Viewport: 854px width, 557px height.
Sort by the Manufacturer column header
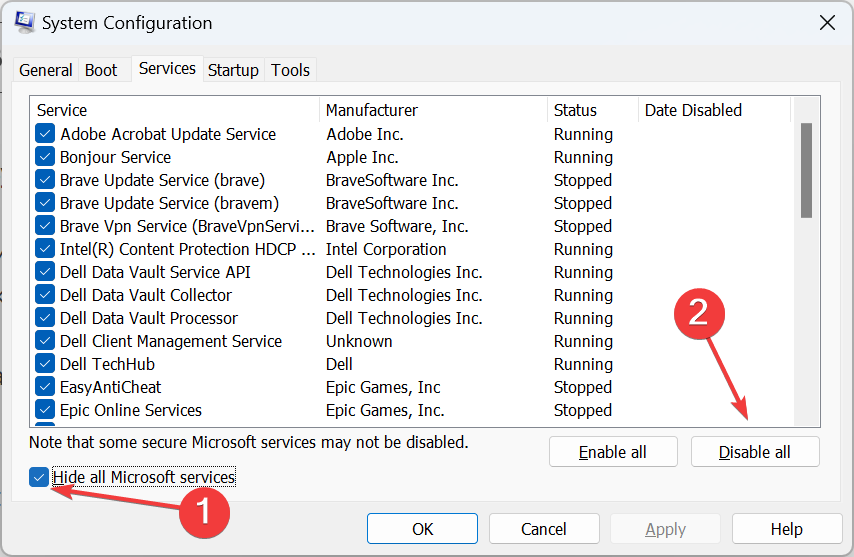[434, 110]
